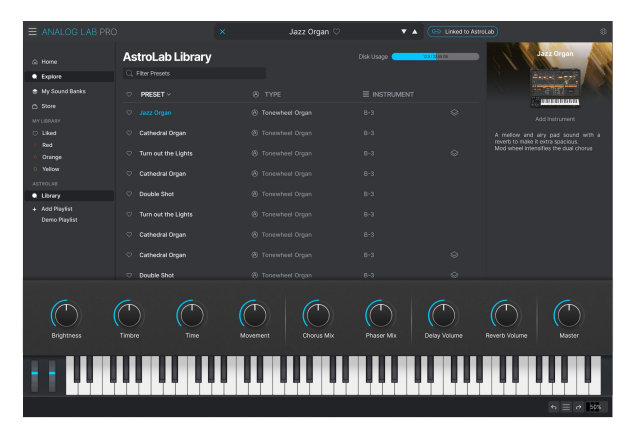Screen dimensions: 632x433
Task: Click Add Instrument link
Action: 555,119
